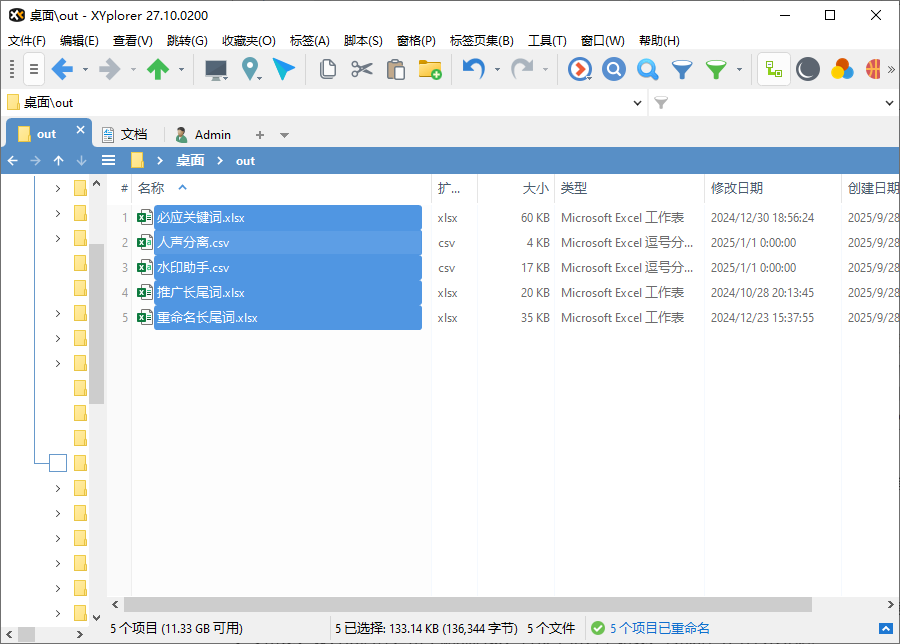Open the tab list dropdown arrow
This screenshot has height=644, width=900.
pos(285,135)
